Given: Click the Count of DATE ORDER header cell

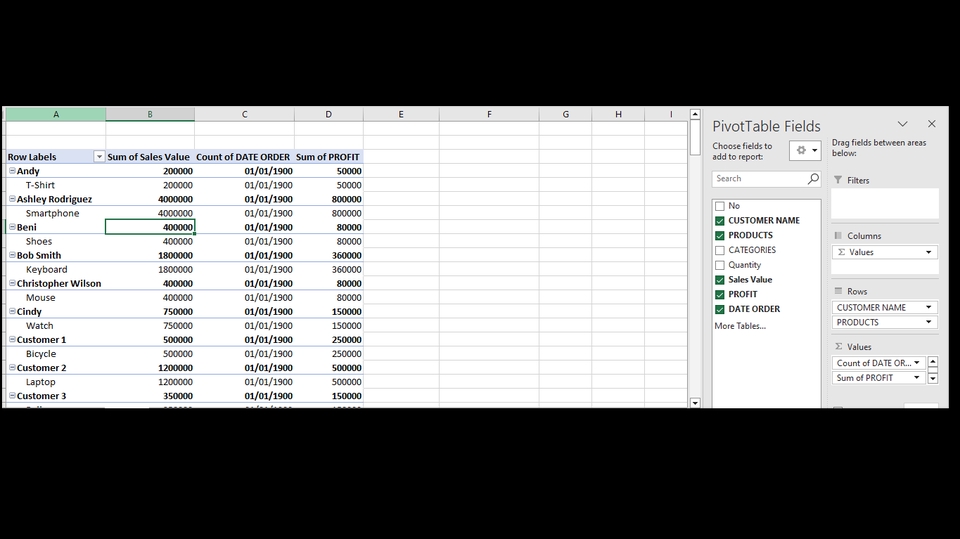Looking at the screenshot, I should 244,157.
